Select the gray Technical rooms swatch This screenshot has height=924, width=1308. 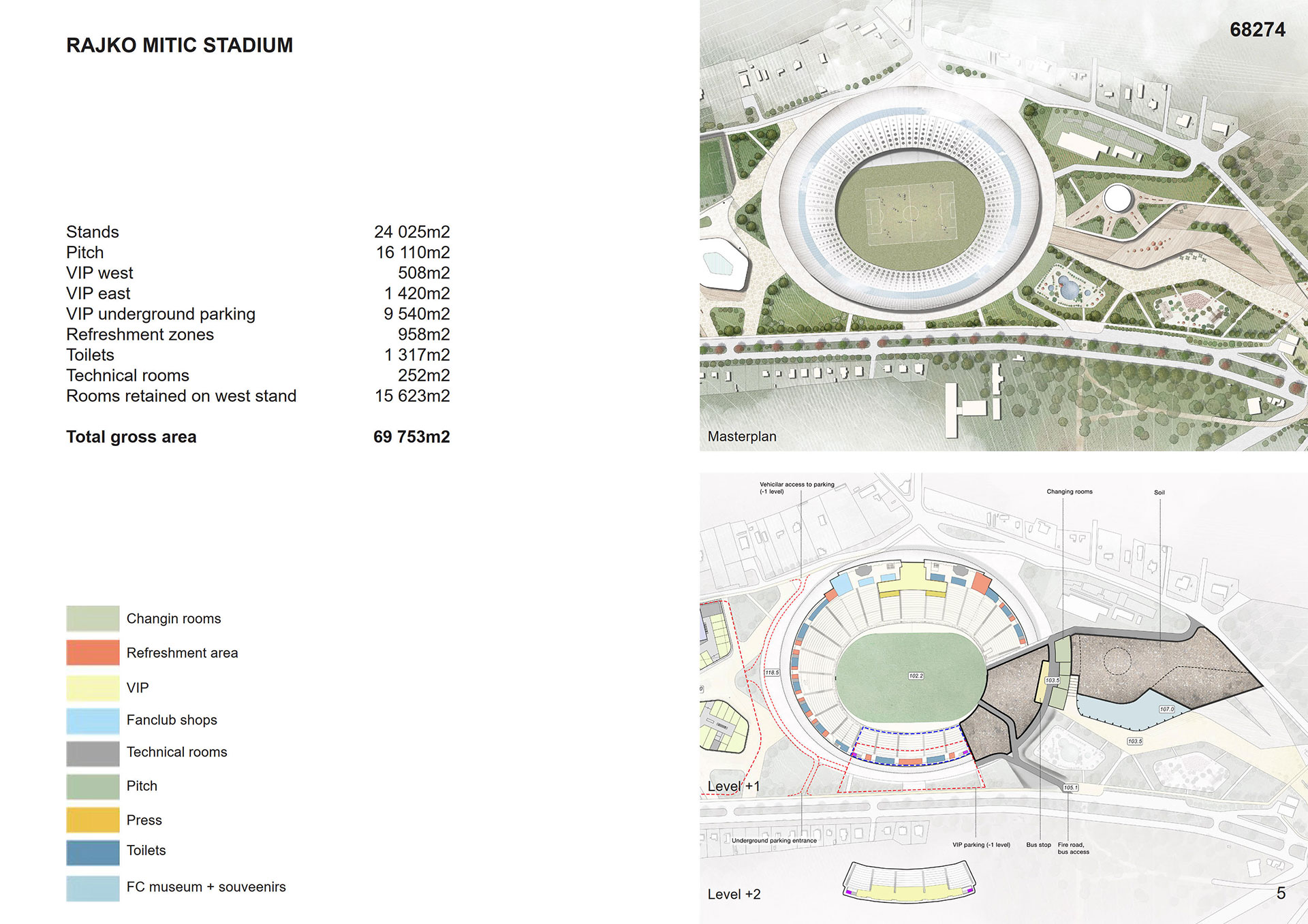93,753
